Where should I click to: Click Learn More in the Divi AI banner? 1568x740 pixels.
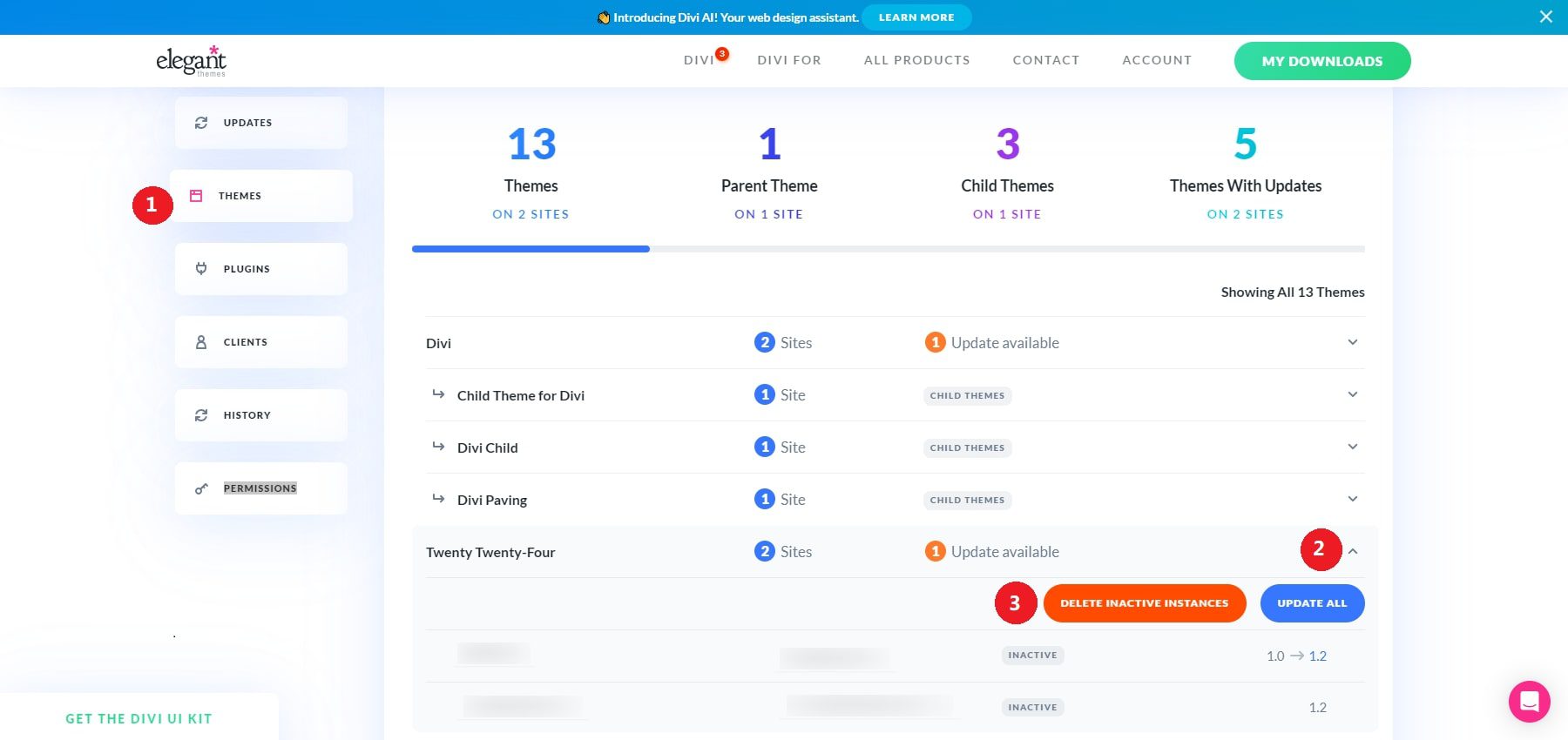[916, 17]
